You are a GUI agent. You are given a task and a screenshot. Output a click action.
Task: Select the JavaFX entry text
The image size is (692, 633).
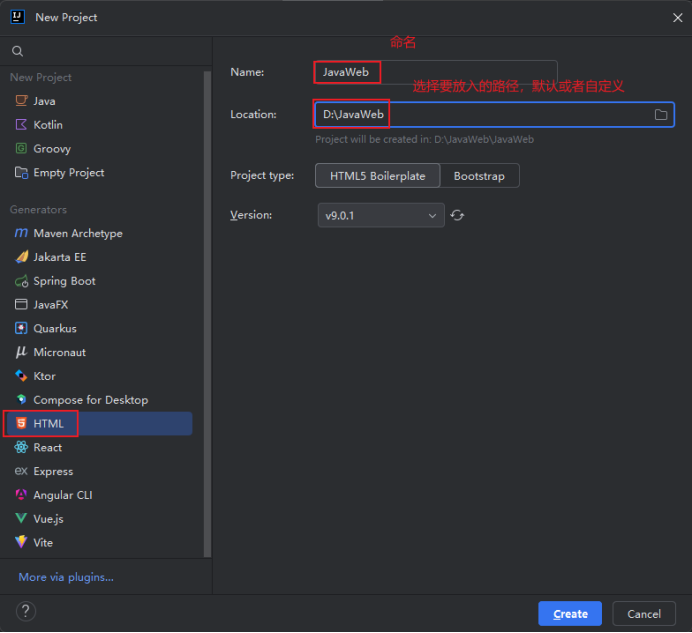pyautogui.click(x=51, y=305)
